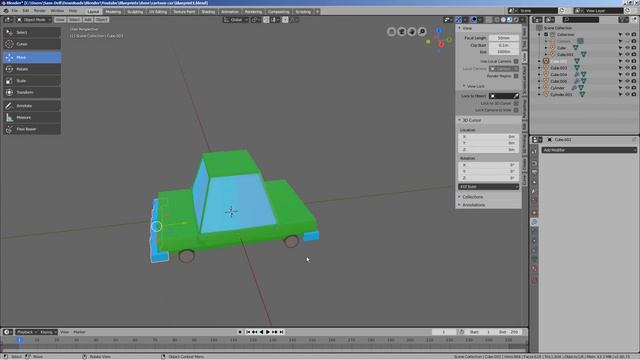Screen dimensions: 640x360
Task: Click the zoom view magnifier gizmo
Action: 422,31
